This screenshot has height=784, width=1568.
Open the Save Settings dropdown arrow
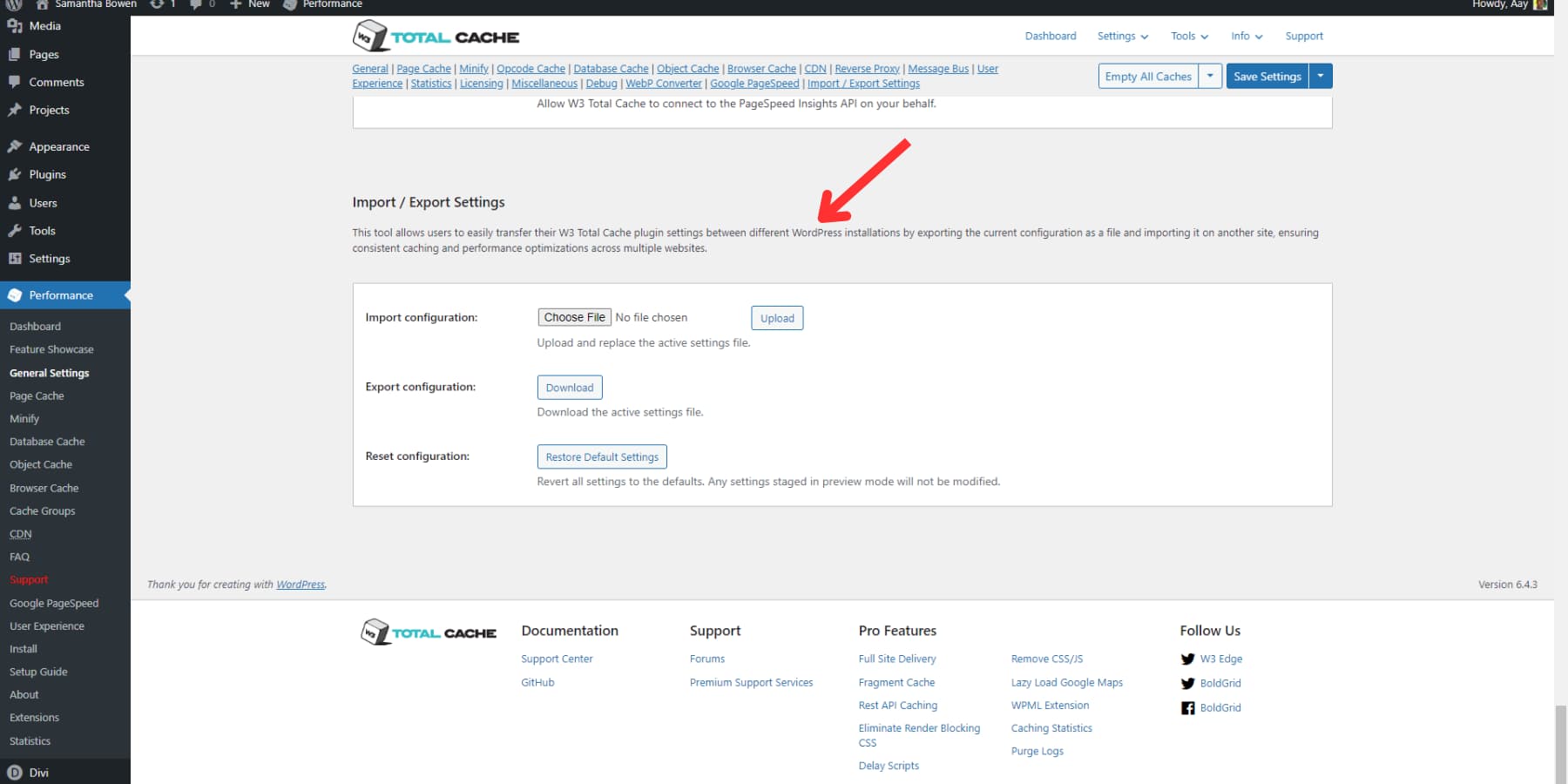pos(1321,76)
